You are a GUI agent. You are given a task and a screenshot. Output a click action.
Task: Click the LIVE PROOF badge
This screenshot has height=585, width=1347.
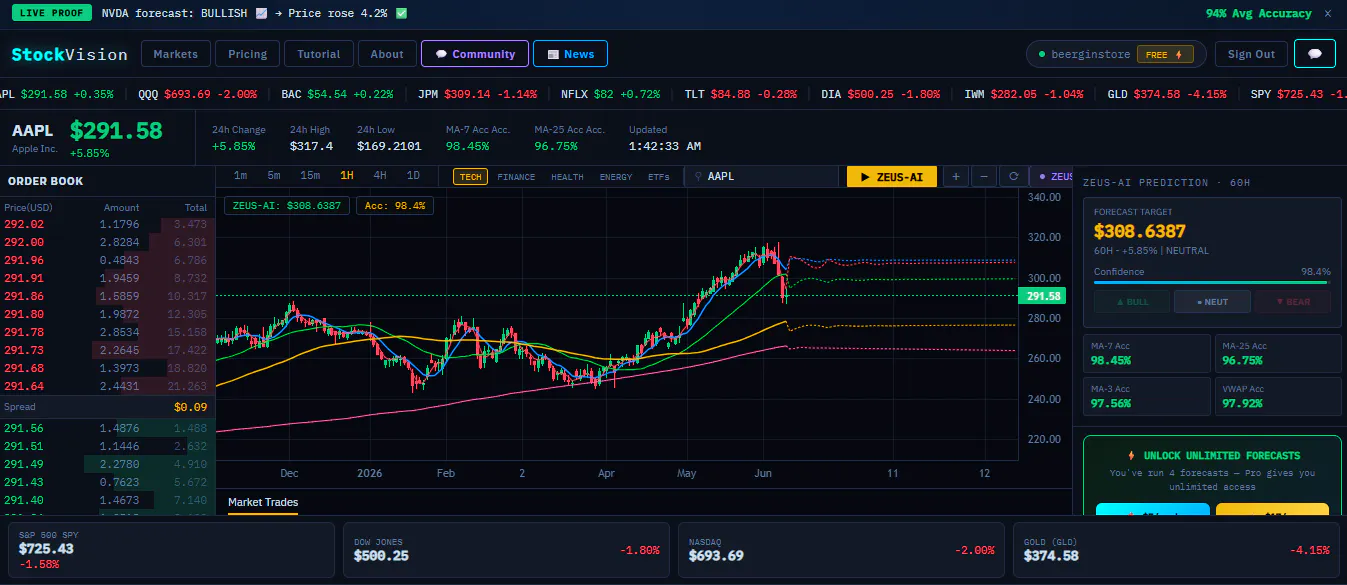[51, 14]
